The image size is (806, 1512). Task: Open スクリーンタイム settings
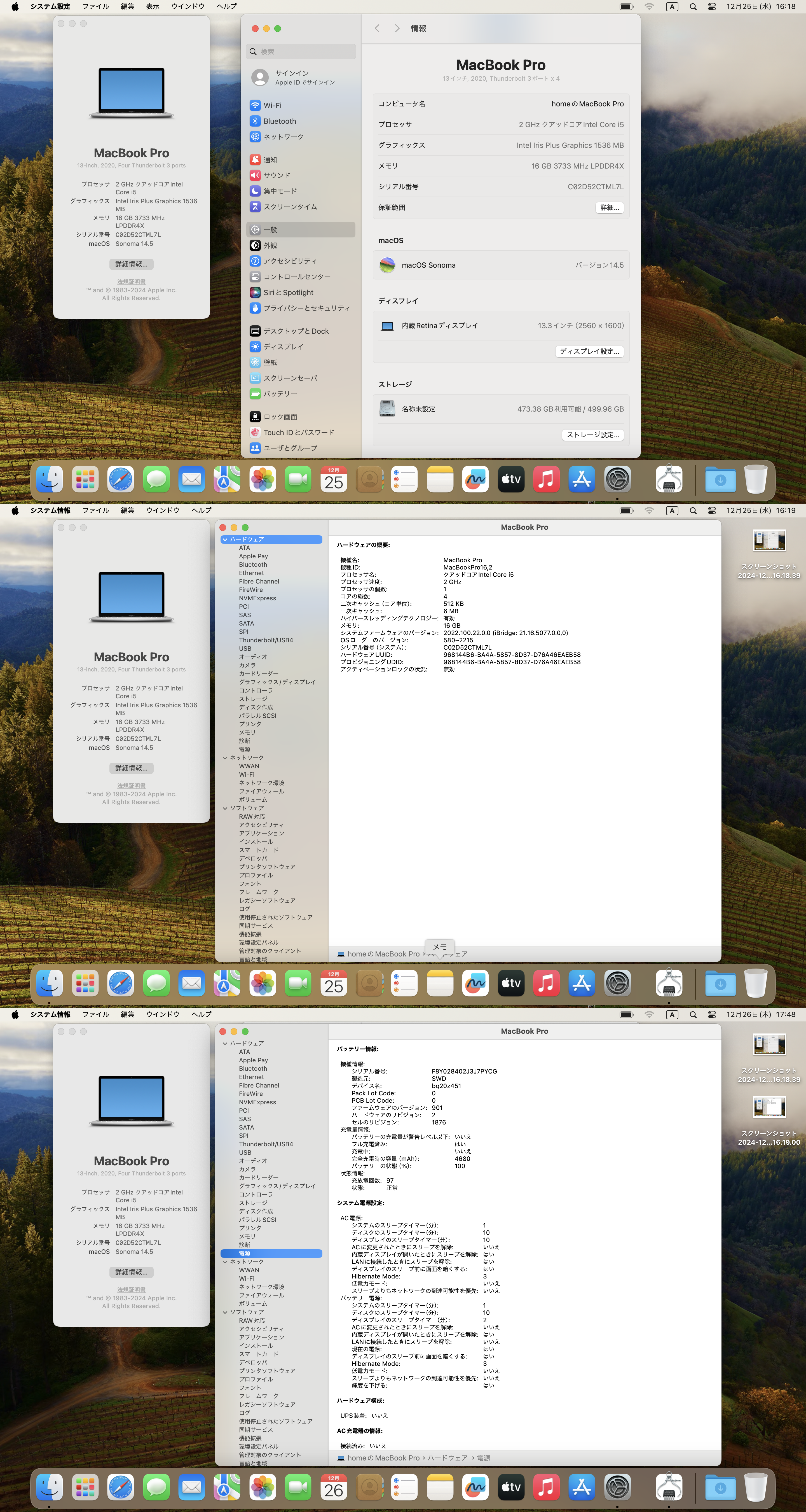[x=300, y=207]
